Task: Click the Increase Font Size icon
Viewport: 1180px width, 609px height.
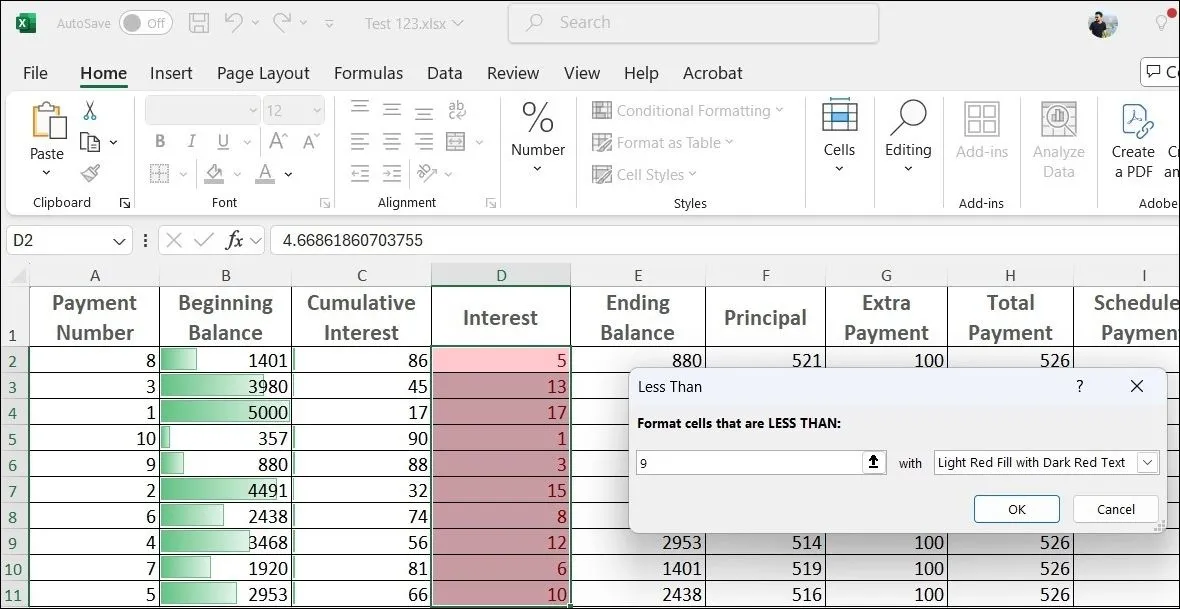Action: click(278, 141)
